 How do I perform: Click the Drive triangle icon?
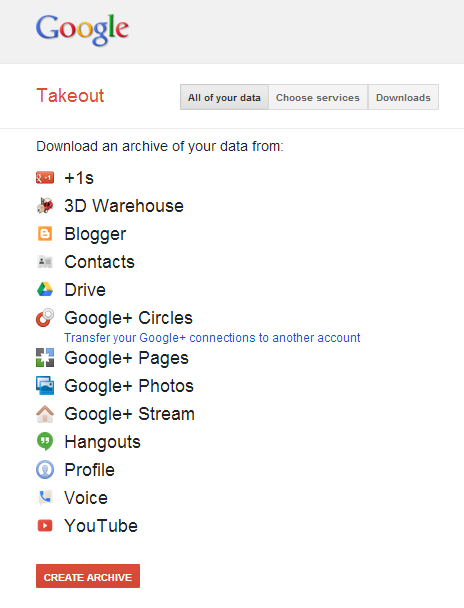click(45, 290)
